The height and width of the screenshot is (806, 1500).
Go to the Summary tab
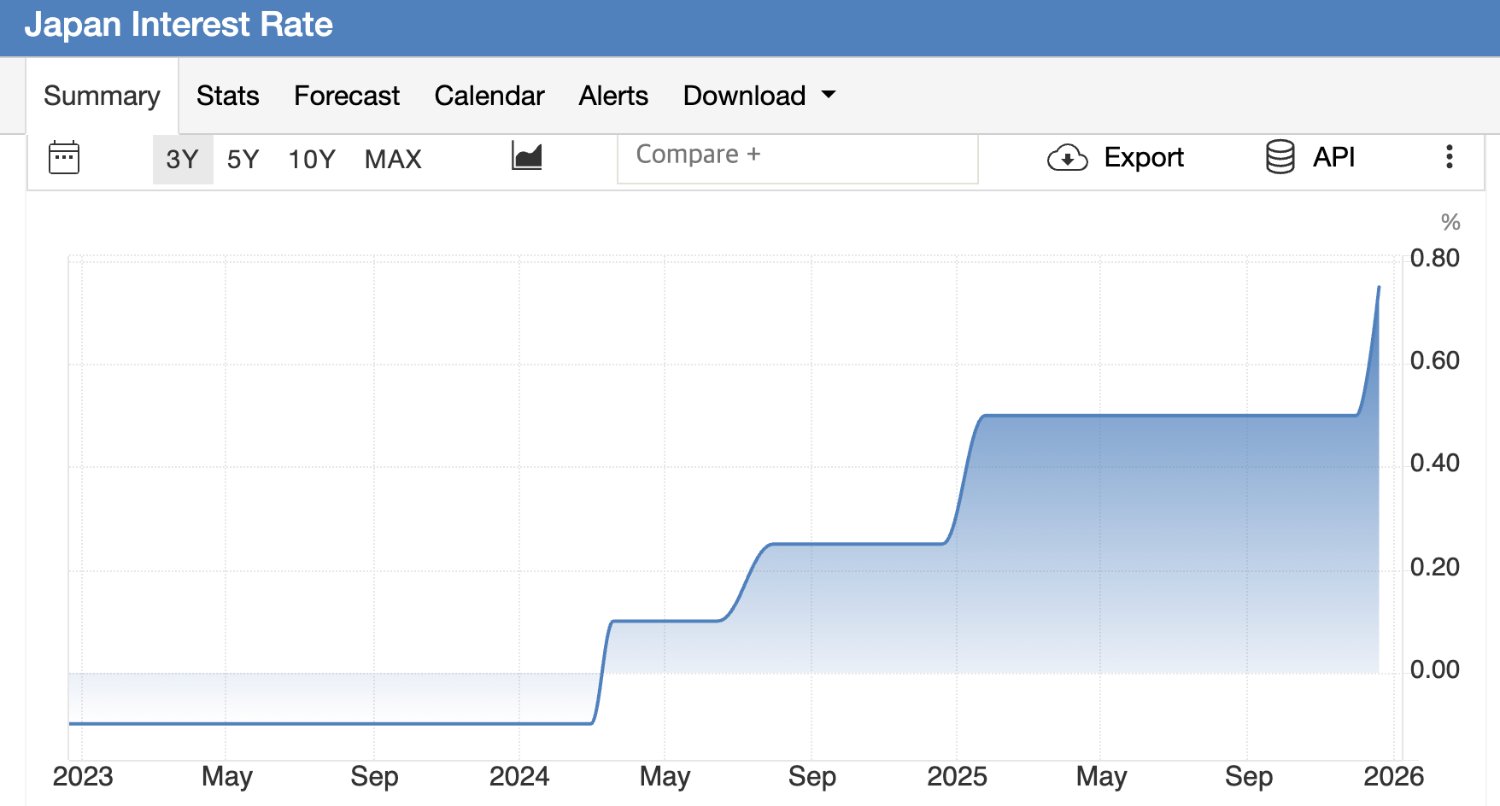102,96
